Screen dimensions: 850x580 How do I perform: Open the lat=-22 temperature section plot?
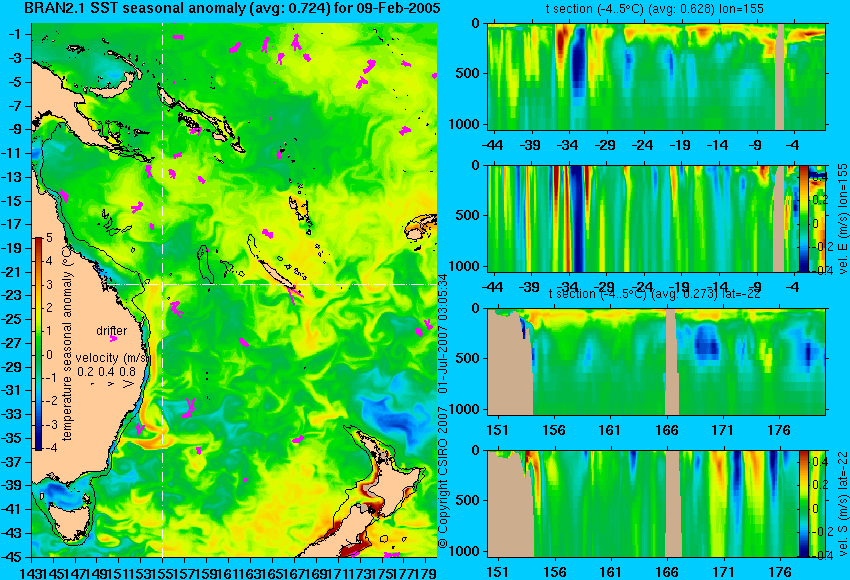[656, 361]
